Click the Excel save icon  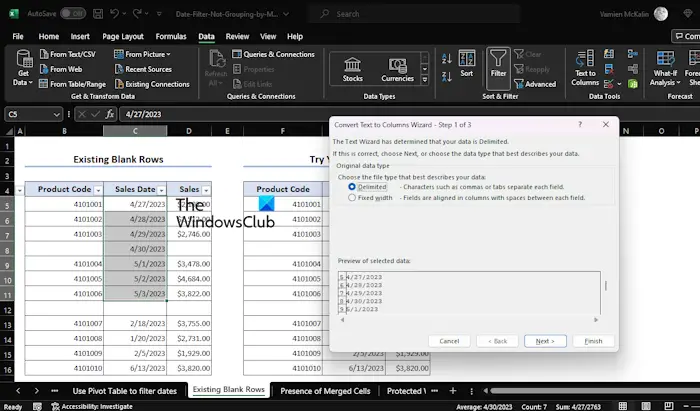98,14
